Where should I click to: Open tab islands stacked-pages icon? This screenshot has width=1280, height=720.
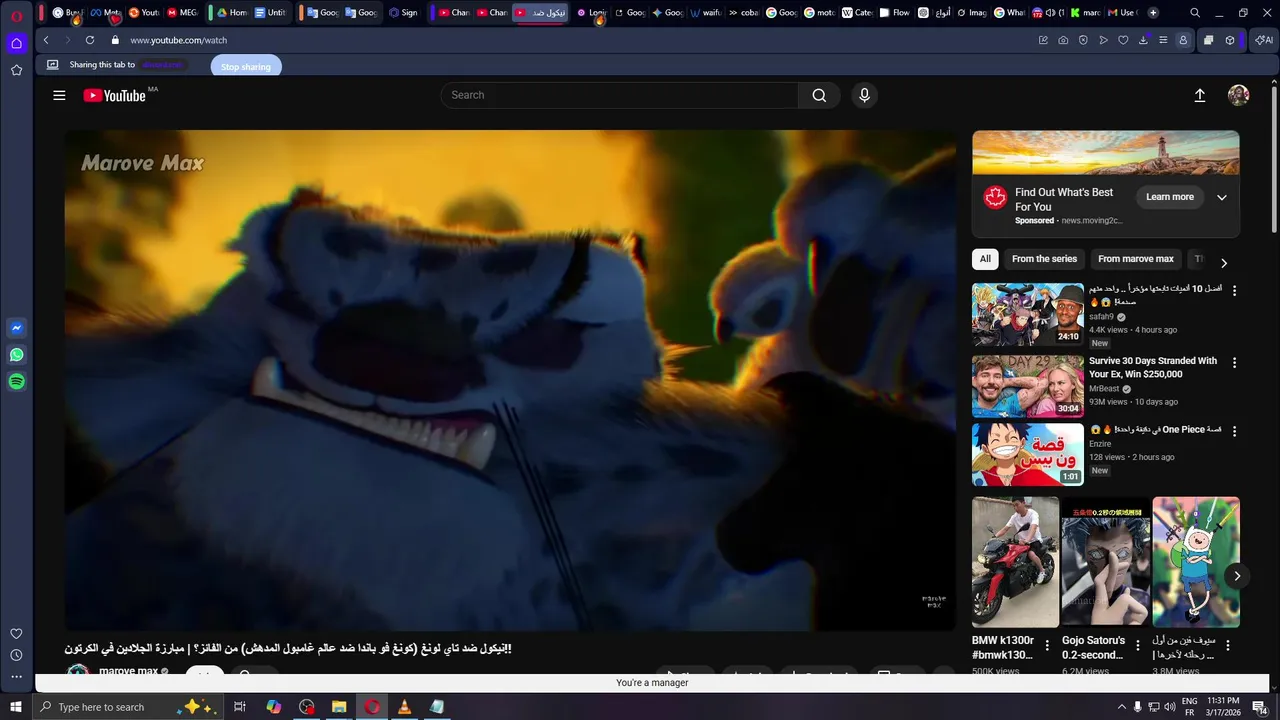click(x=1208, y=40)
